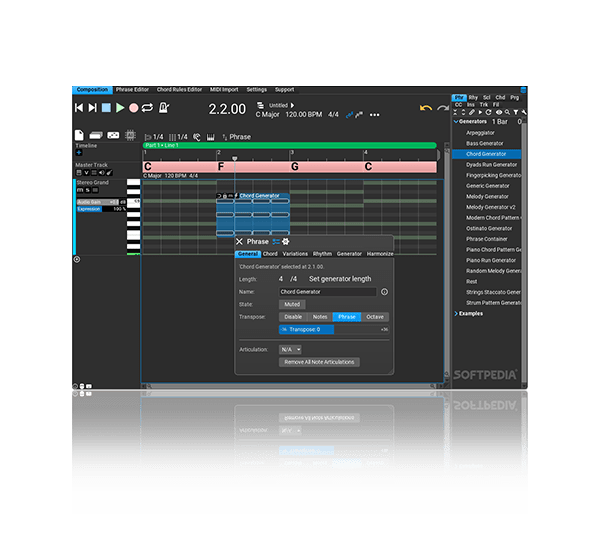Click the stacked list icon beside Untitled
Viewport: 600px width, 543px height.
click(261, 105)
